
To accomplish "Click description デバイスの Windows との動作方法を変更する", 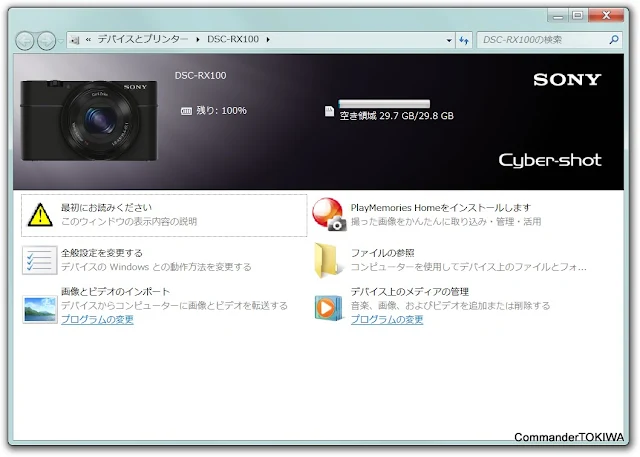I will (x=156, y=267).
